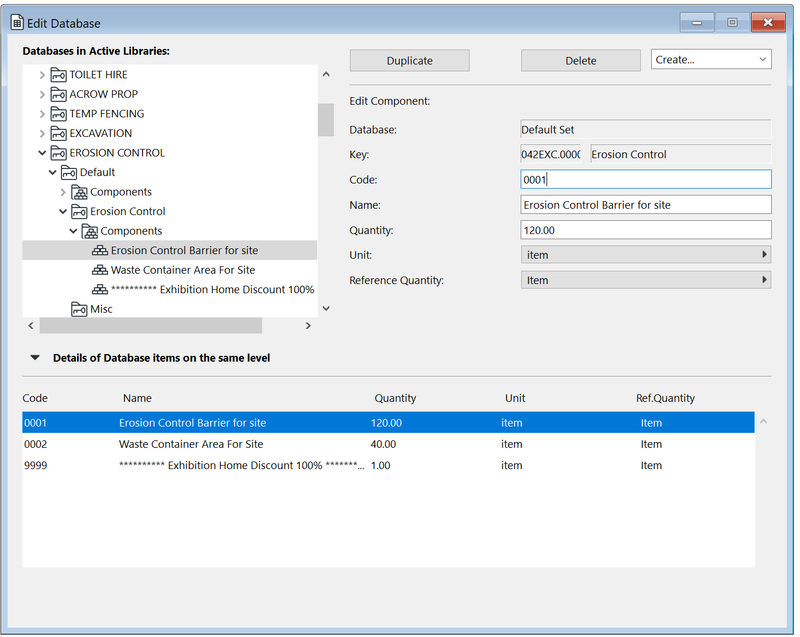This screenshot has height=637, width=800.
Task: Click into the Name input field
Action: (x=646, y=205)
